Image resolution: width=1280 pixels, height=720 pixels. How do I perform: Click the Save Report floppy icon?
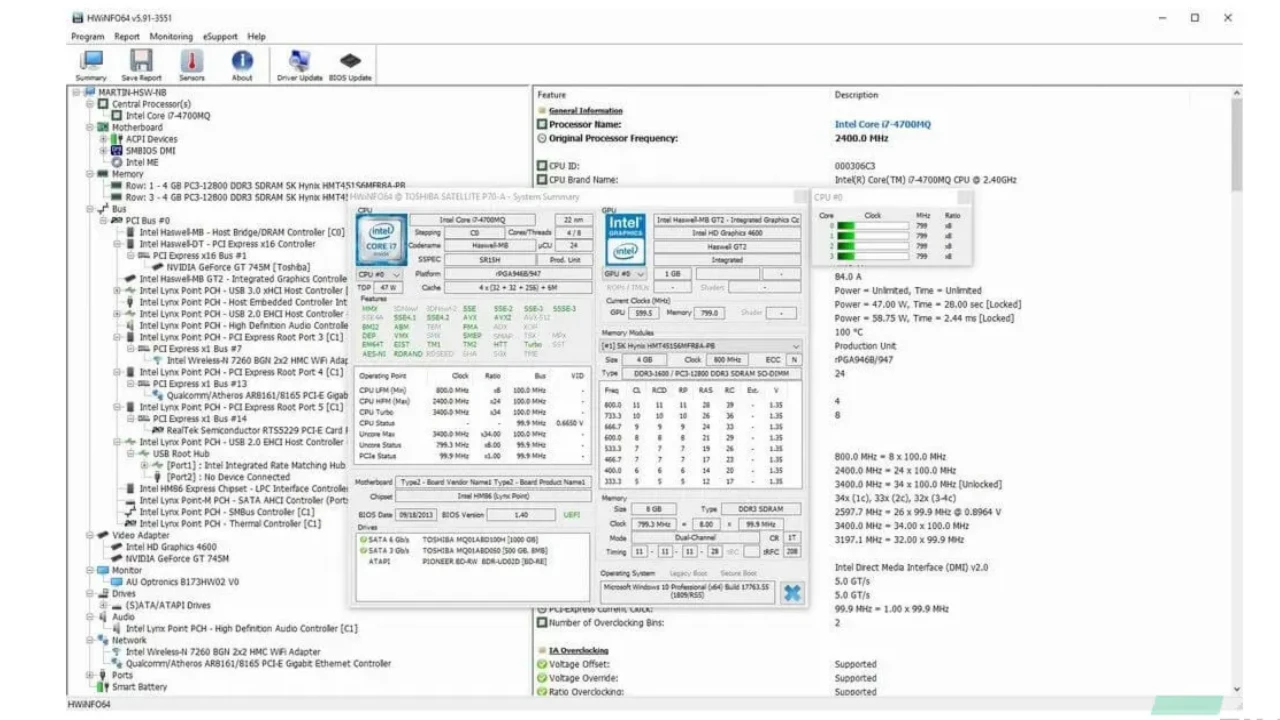[x=141, y=61]
